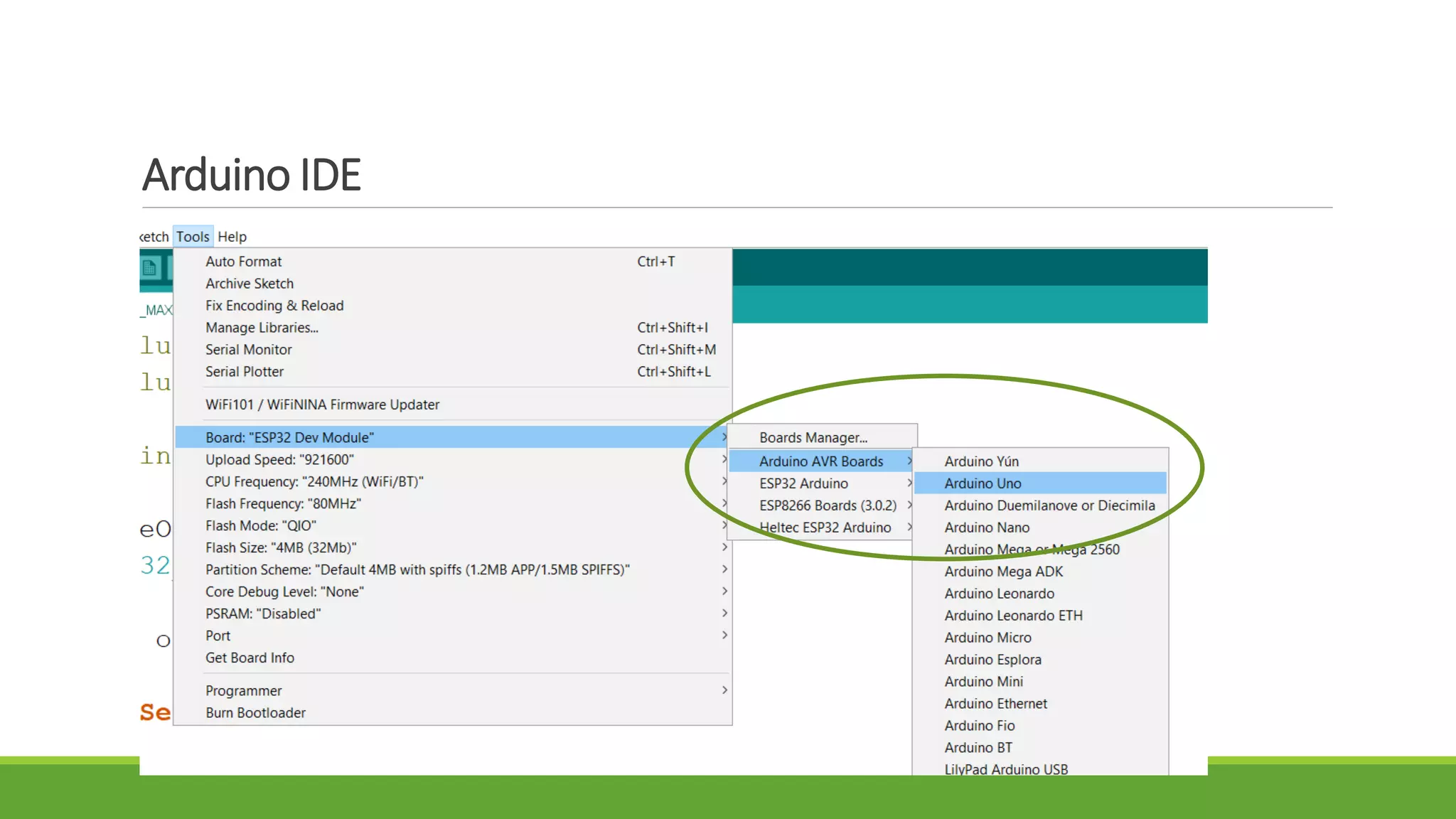Select the Arduino BT board
1456x819 pixels.
[1040, 748]
